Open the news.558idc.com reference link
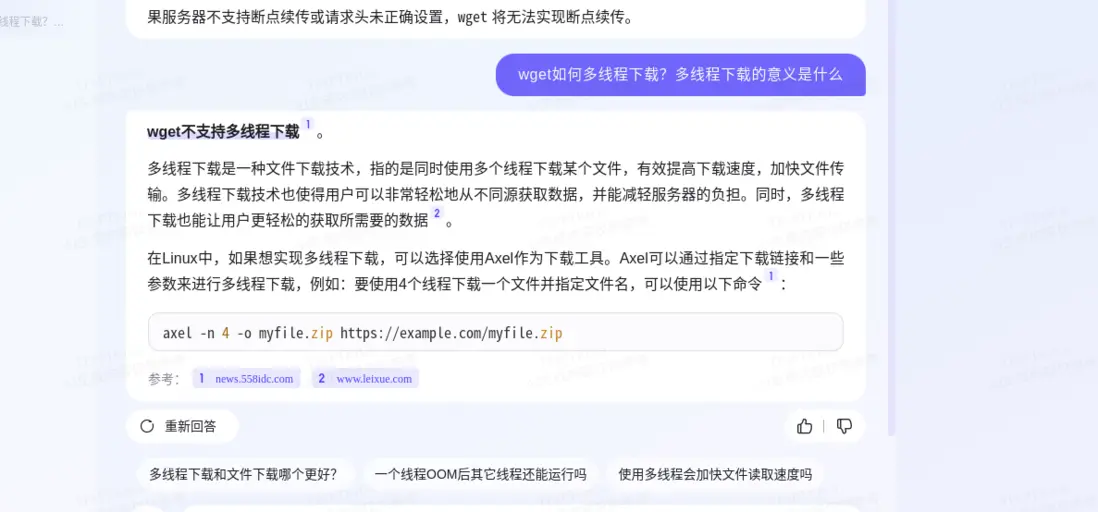 point(246,378)
